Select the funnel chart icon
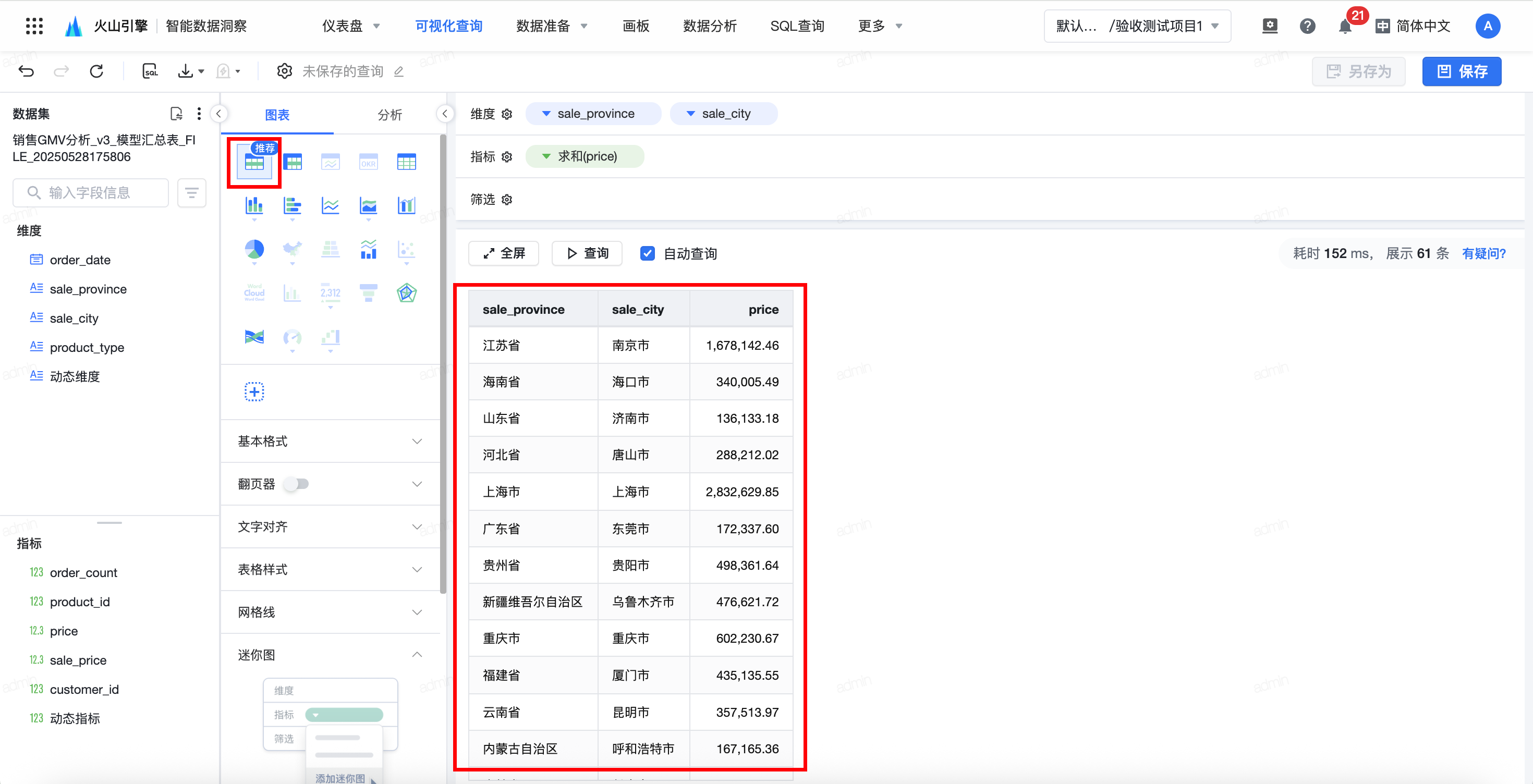 pos(368,292)
